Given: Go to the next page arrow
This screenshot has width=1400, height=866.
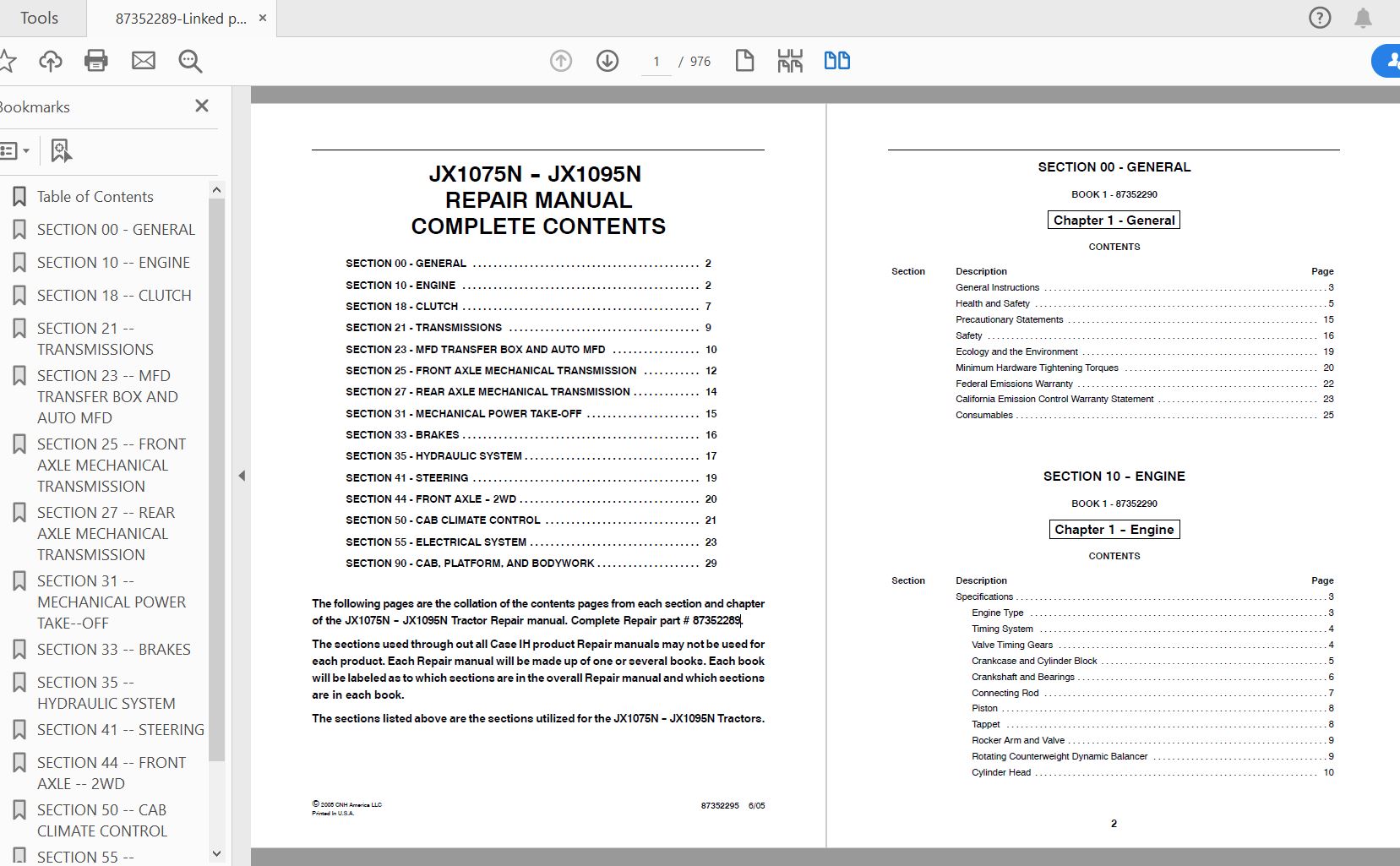Looking at the screenshot, I should (607, 61).
